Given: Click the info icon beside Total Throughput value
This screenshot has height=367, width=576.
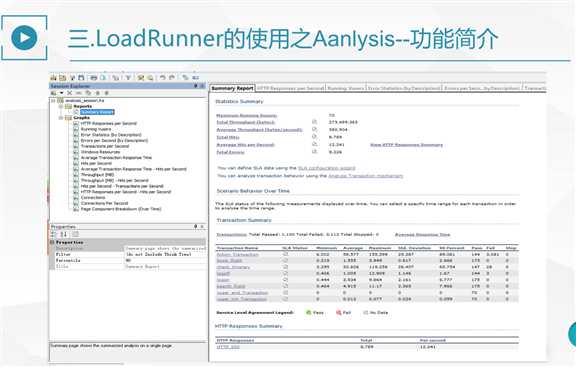Looking at the screenshot, I should pos(314,122).
